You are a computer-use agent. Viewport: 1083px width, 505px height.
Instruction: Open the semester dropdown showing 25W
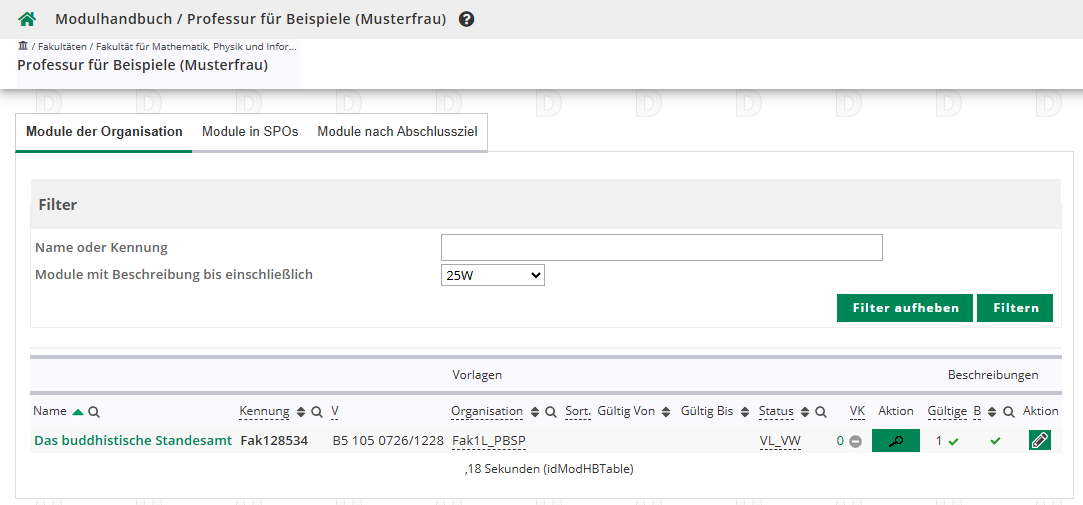pos(492,275)
